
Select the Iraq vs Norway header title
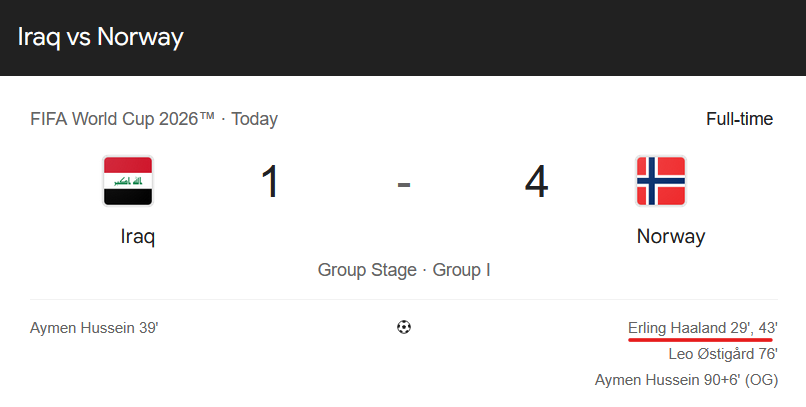point(101,37)
